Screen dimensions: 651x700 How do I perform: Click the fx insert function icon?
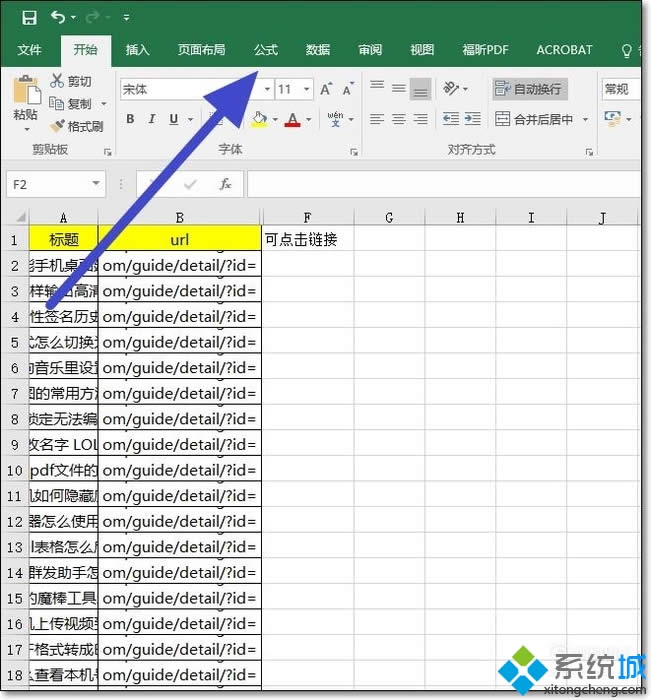pyautogui.click(x=225, y=184)
